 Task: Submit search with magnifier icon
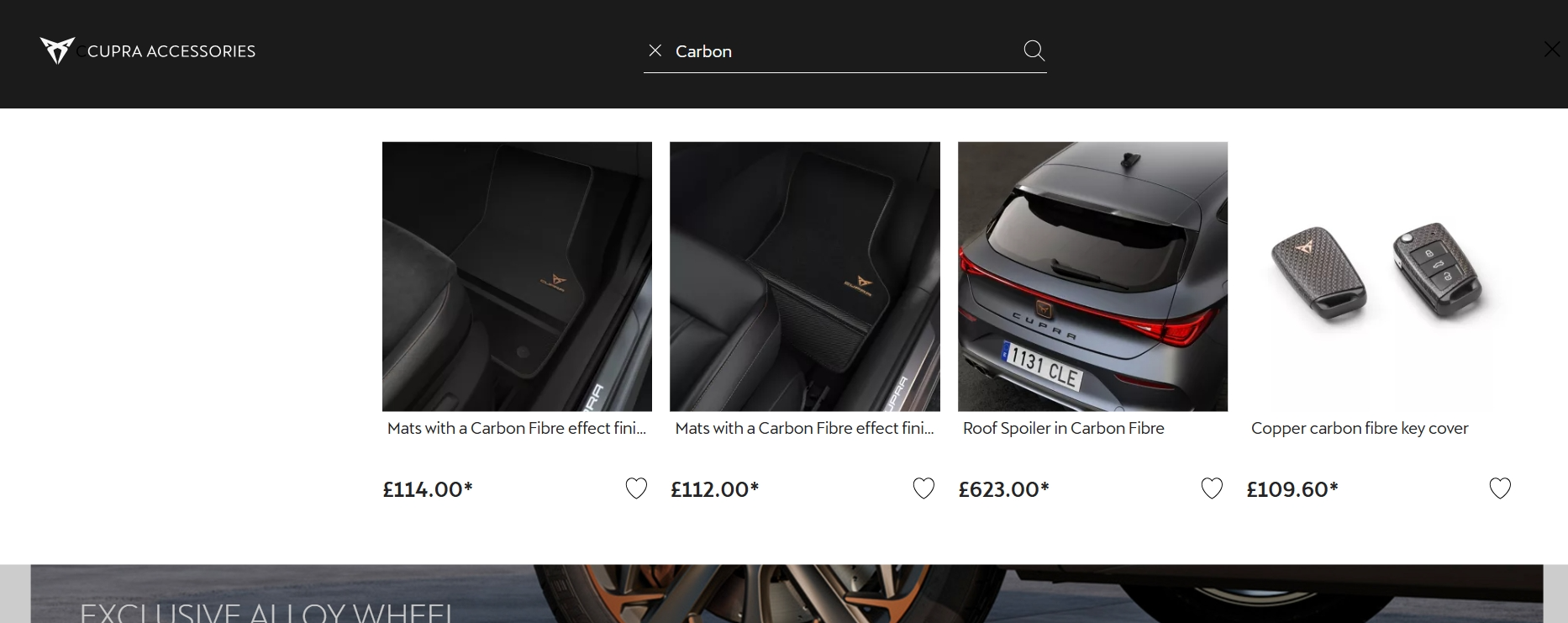(x=1034, y=50)
